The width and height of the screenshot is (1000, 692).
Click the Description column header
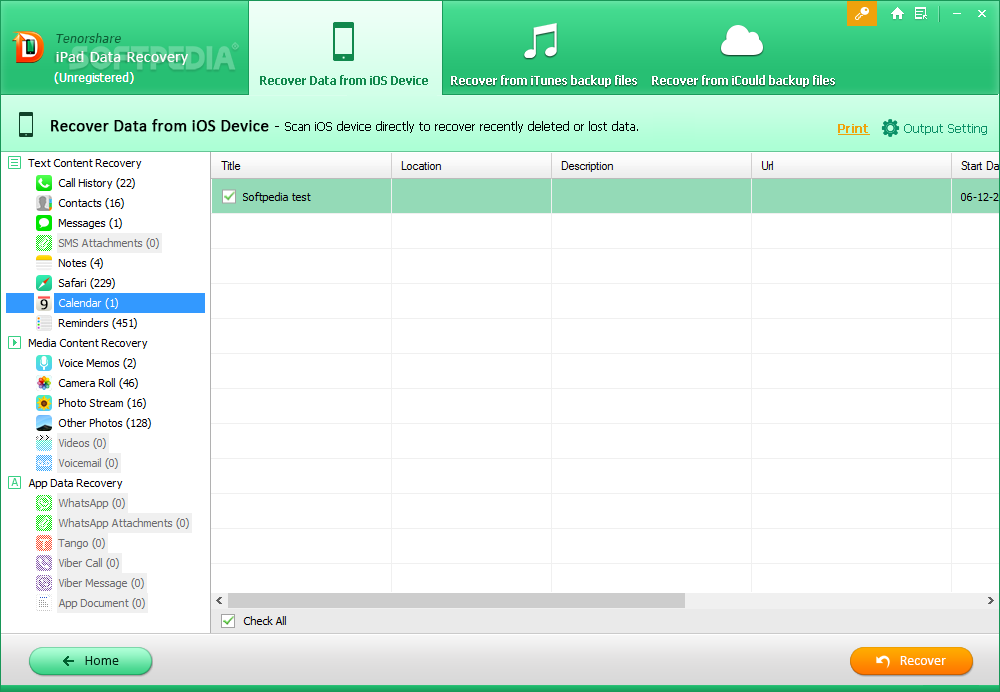click(x=651, y=166)
